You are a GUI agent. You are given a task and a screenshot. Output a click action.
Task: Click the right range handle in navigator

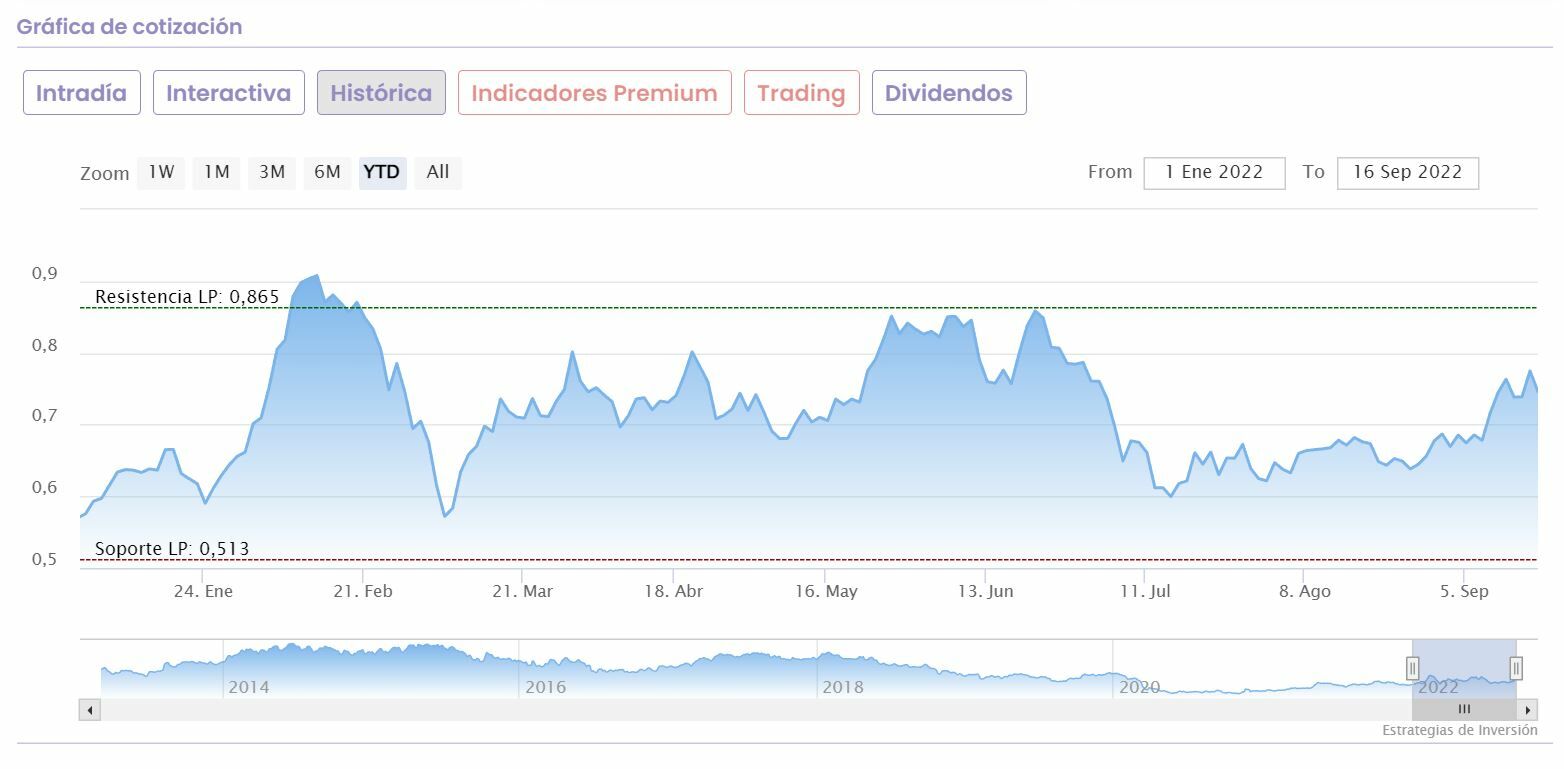(x=1516, y=668)
